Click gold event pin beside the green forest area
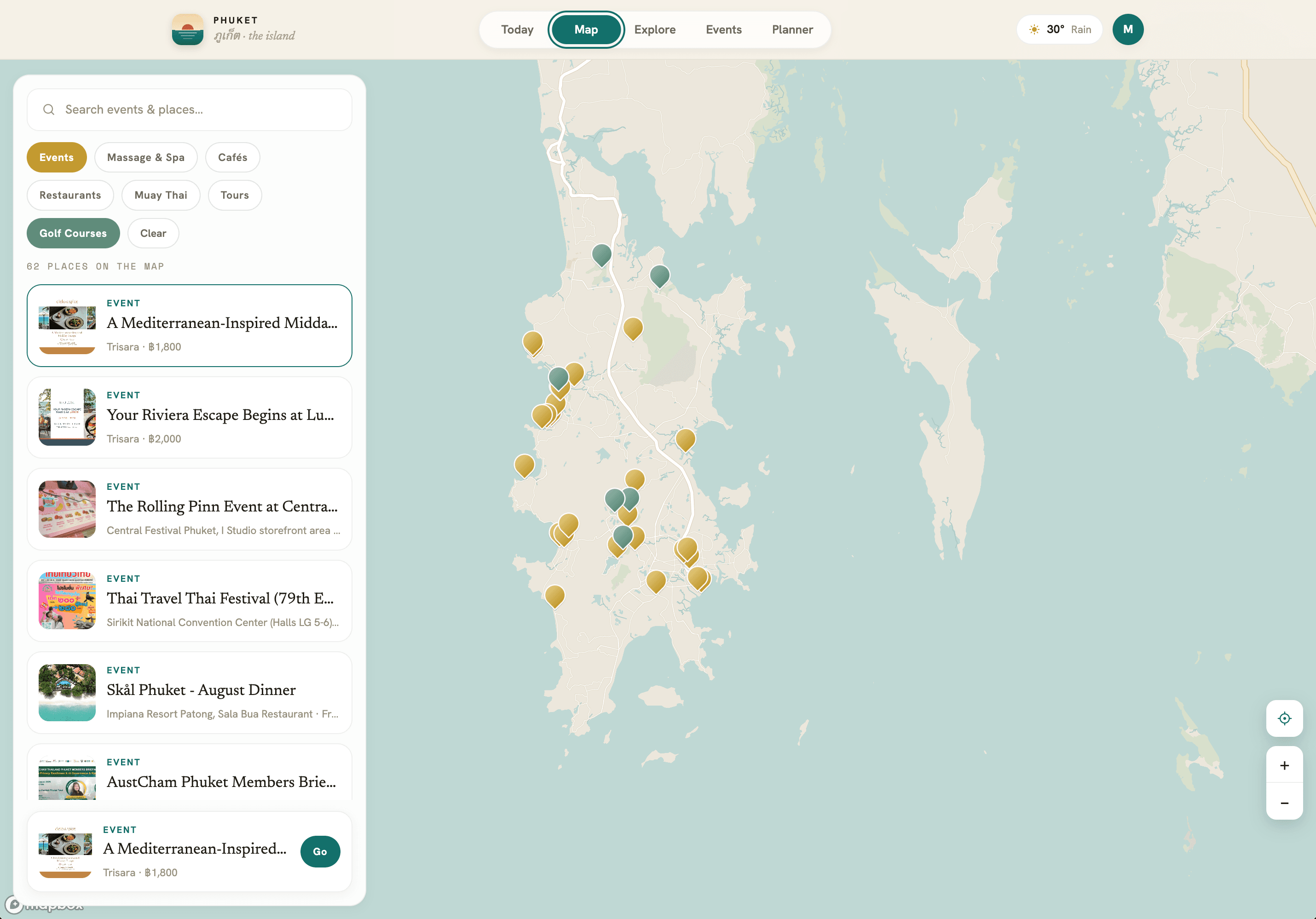Image resolution: width=1316 pixels, height=919 pixels. 632,328
